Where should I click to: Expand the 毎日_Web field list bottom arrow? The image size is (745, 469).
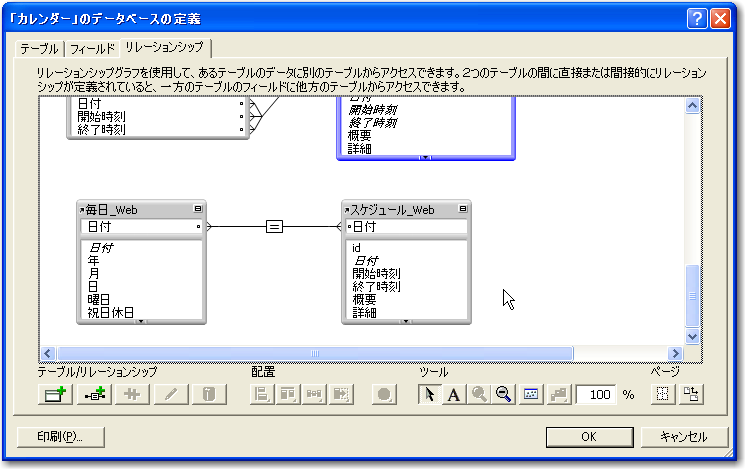coord(141,321)
